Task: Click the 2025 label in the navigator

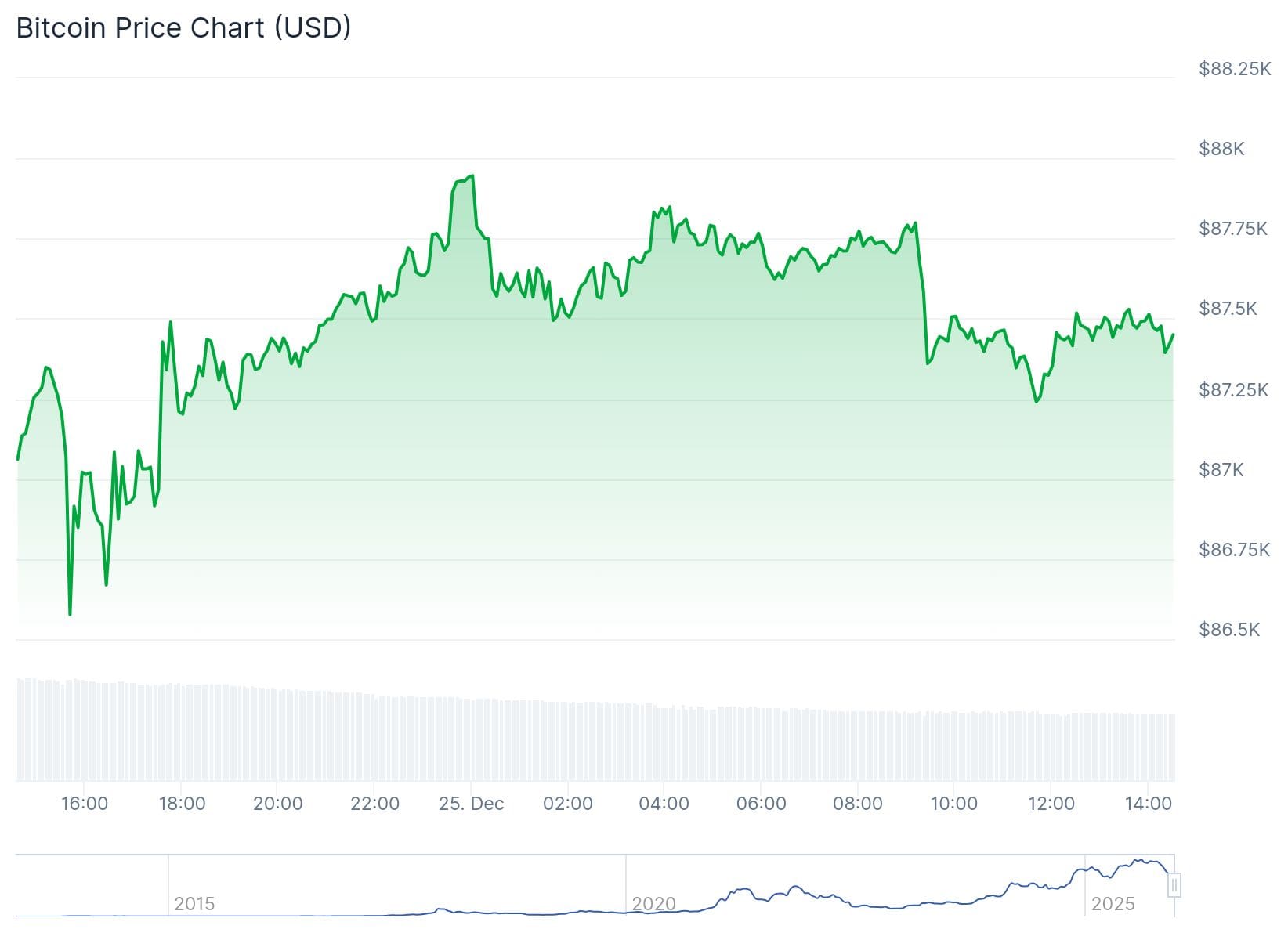Action: click(x=1113, y=904)
